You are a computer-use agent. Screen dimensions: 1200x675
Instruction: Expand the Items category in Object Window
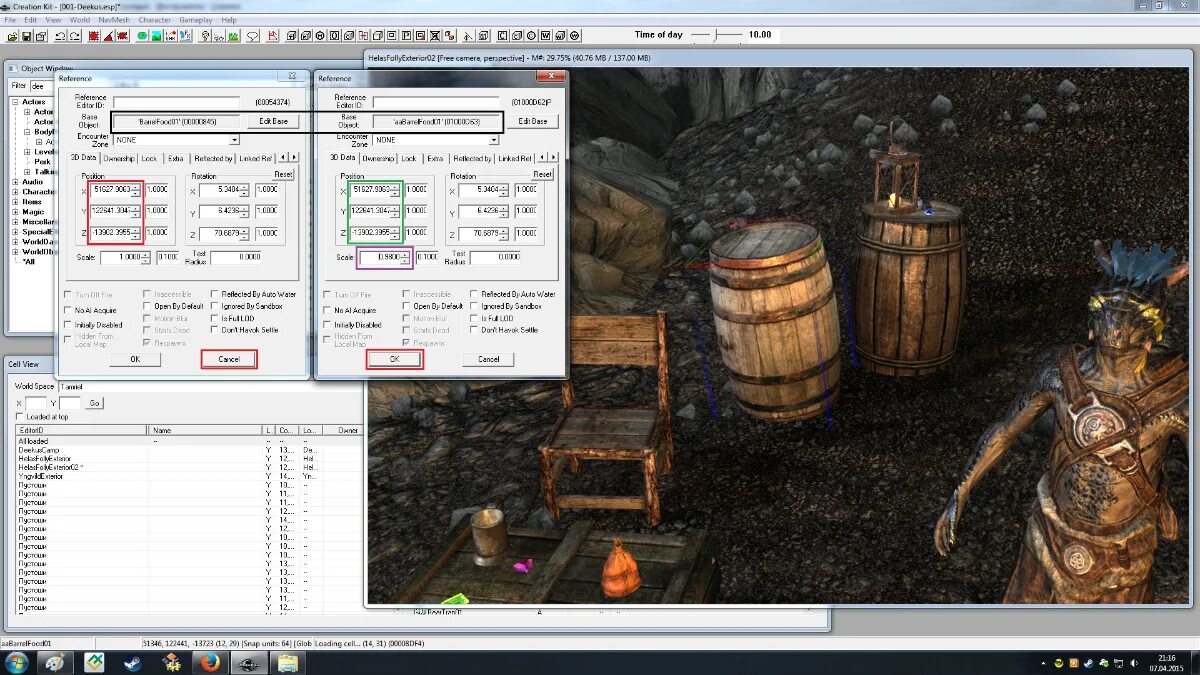click(16, 202)
